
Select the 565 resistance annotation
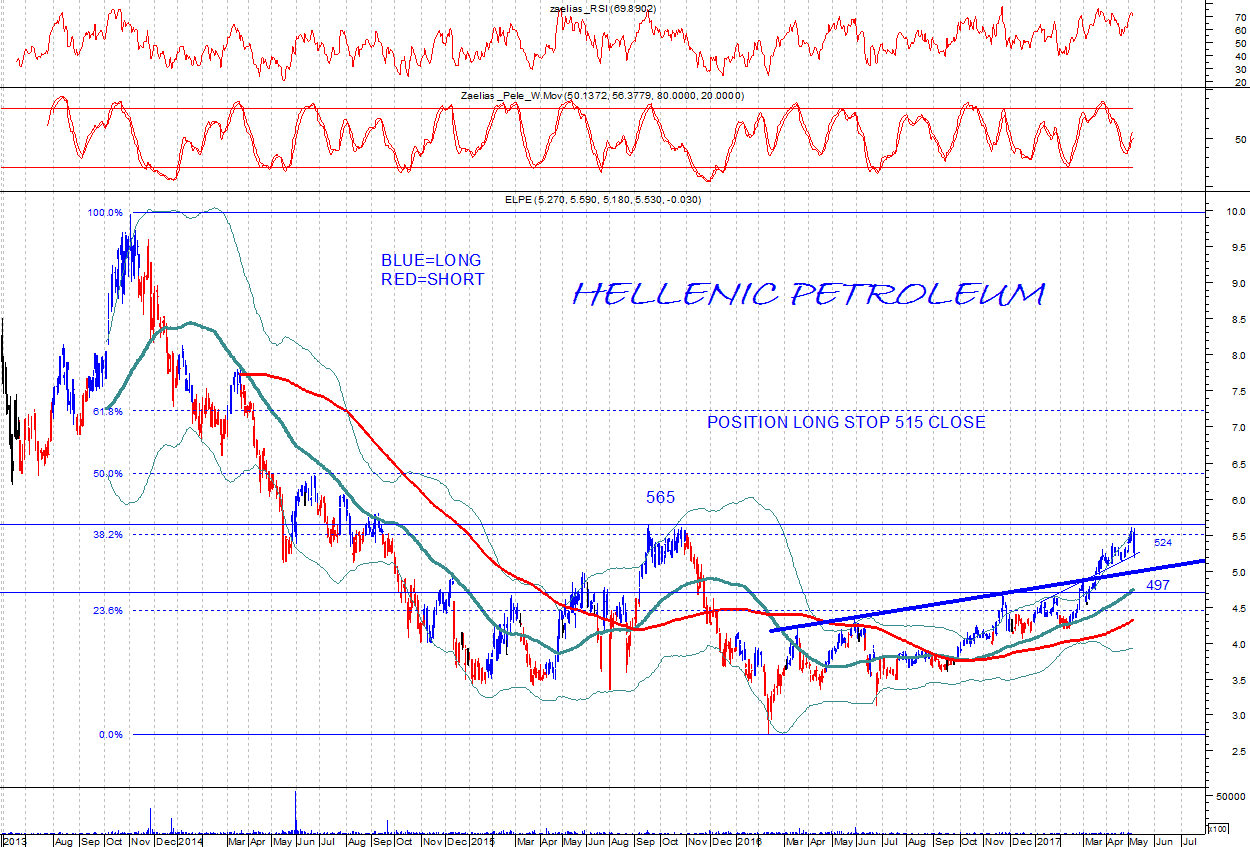tap(660, 497)
